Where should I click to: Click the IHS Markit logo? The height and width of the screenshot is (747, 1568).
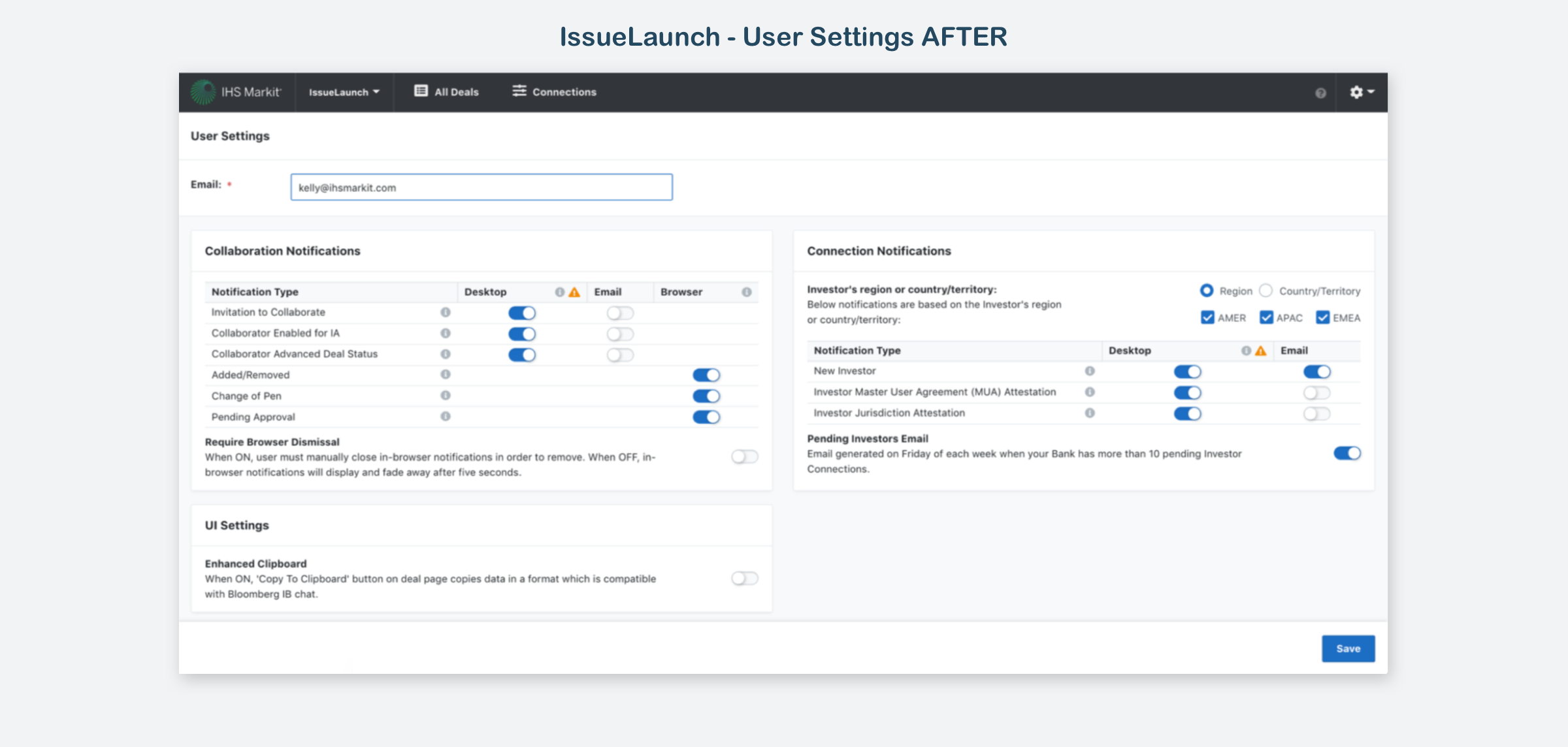pos(236,92)
